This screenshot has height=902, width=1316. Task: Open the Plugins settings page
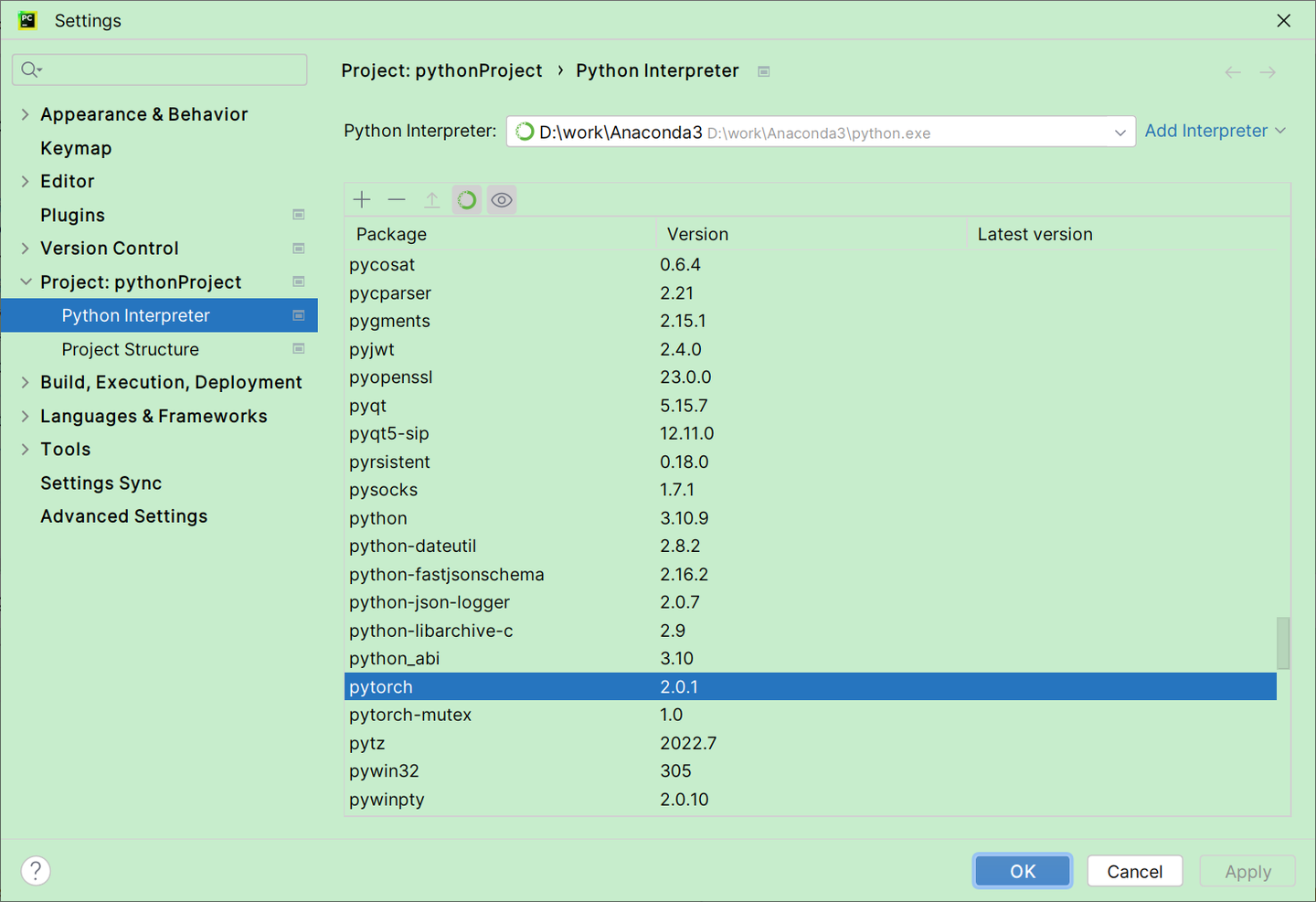[x=72, y=215]
